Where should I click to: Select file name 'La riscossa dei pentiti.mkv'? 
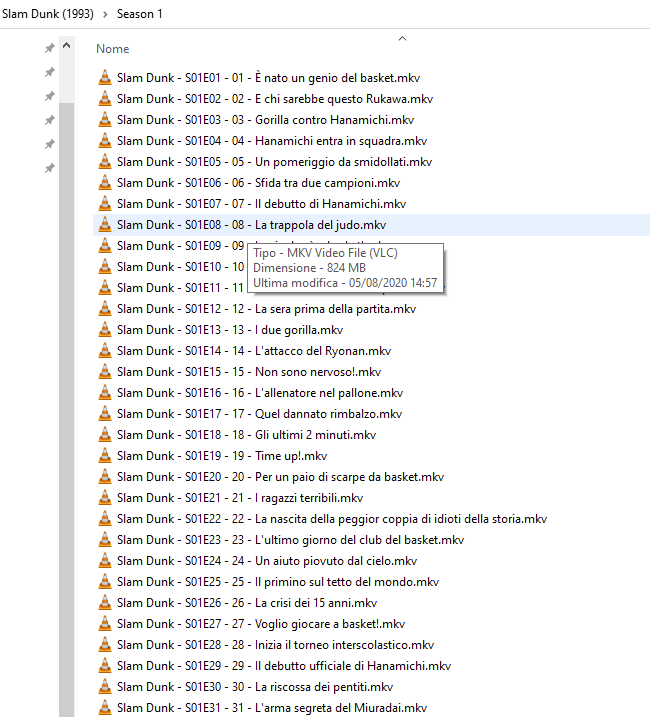point(324,688)
